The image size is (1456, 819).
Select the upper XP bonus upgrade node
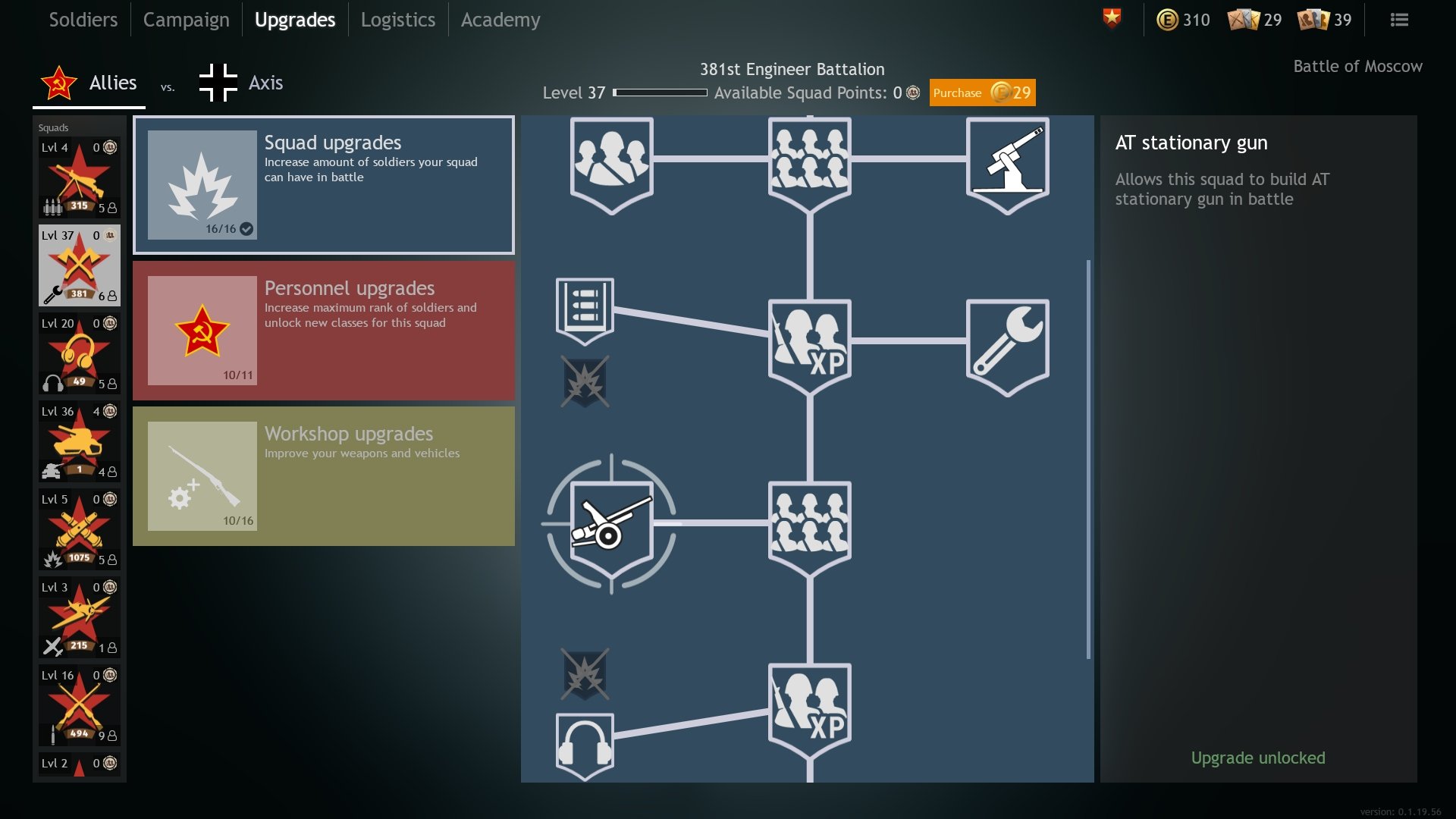(810, 347)
